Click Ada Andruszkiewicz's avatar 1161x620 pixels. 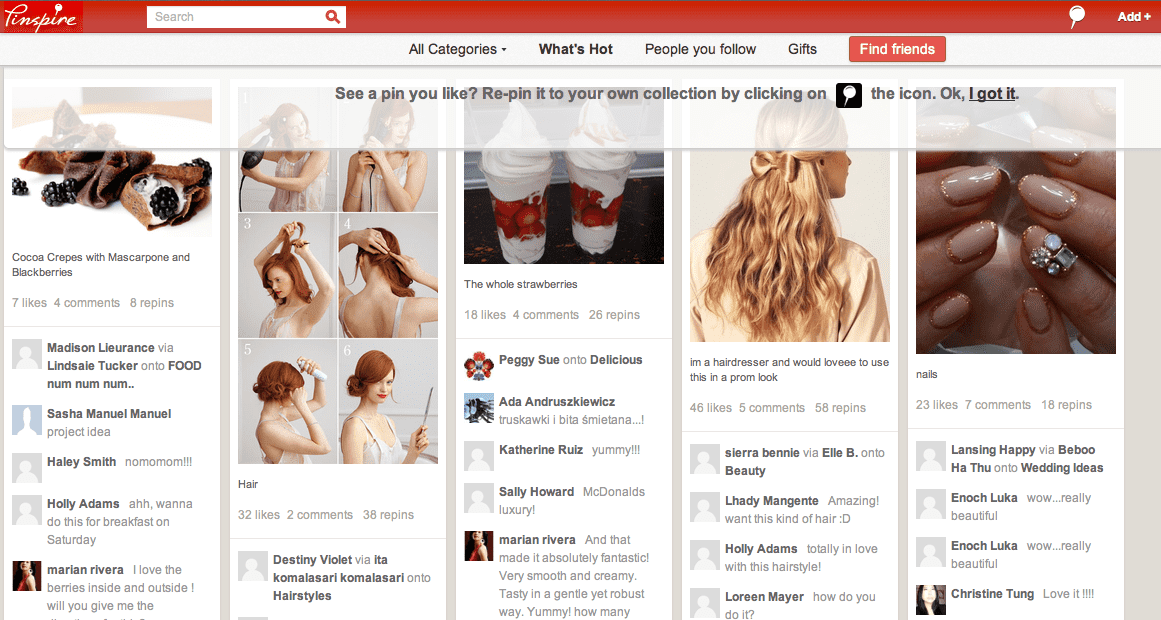click(478, 409)
